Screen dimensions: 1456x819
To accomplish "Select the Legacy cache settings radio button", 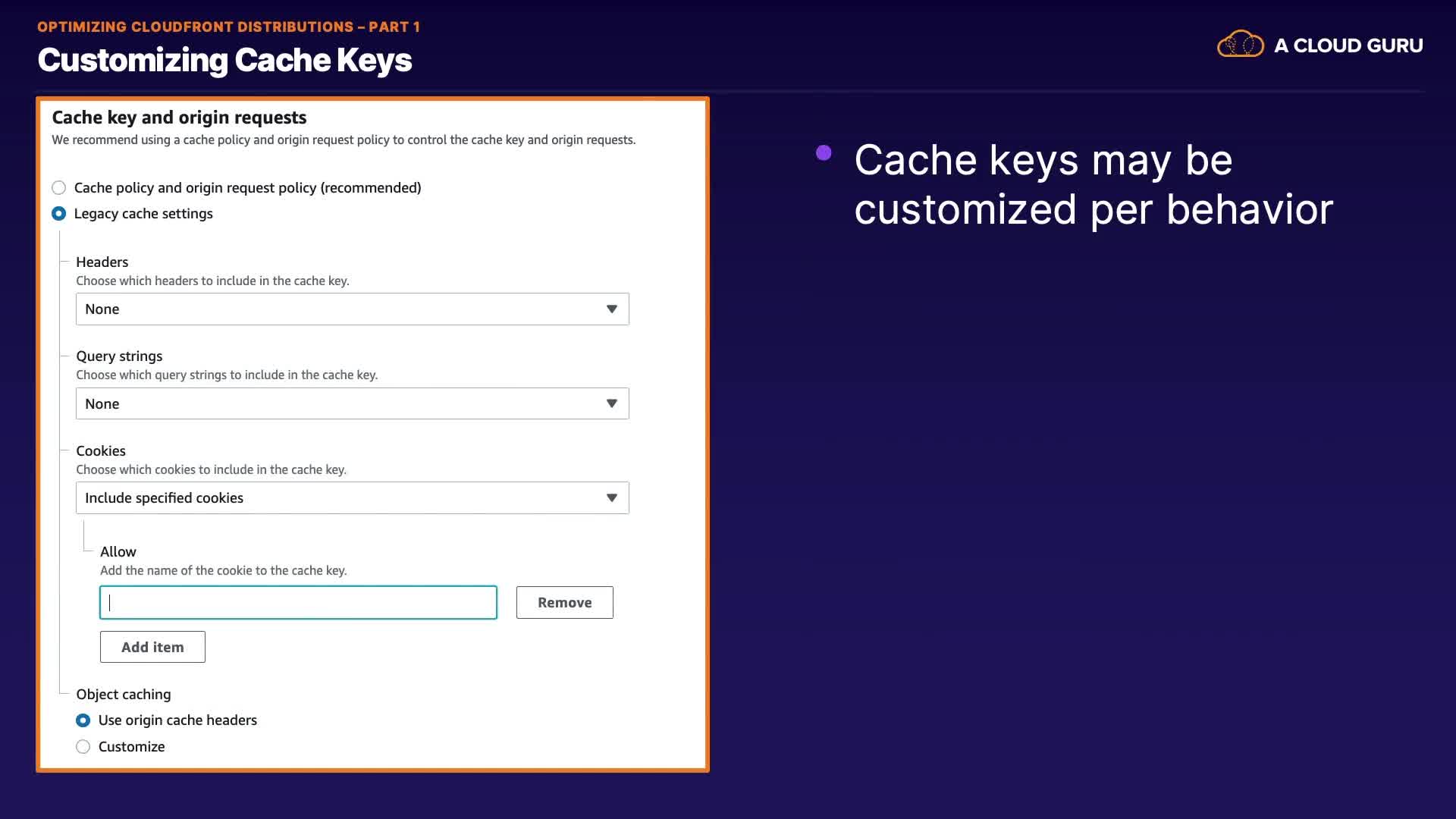I will coord(59,214).
